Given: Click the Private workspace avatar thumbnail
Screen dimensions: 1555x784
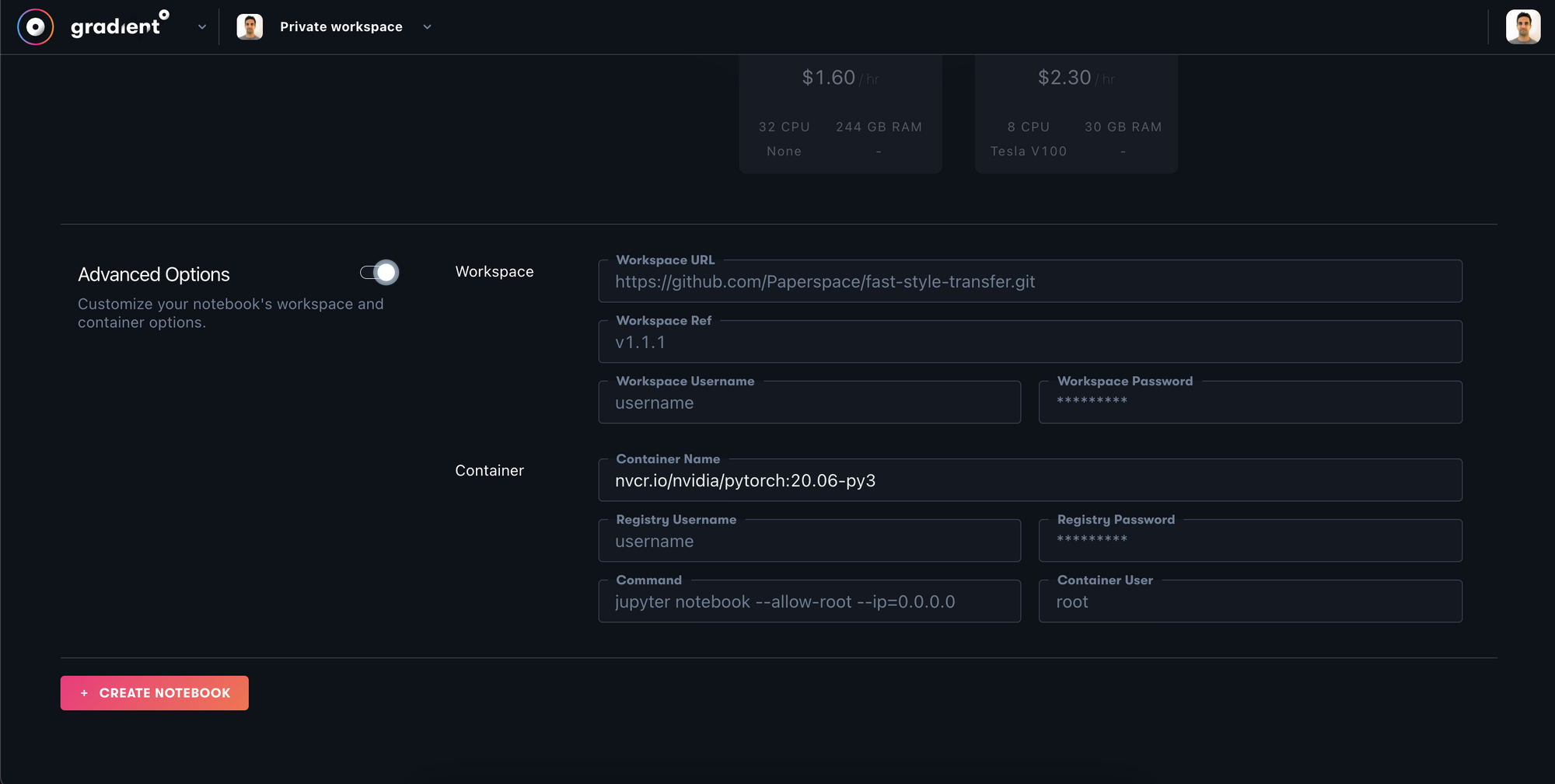Looking at the screenshot, I should pyautogui.click(x=250, y=26).
